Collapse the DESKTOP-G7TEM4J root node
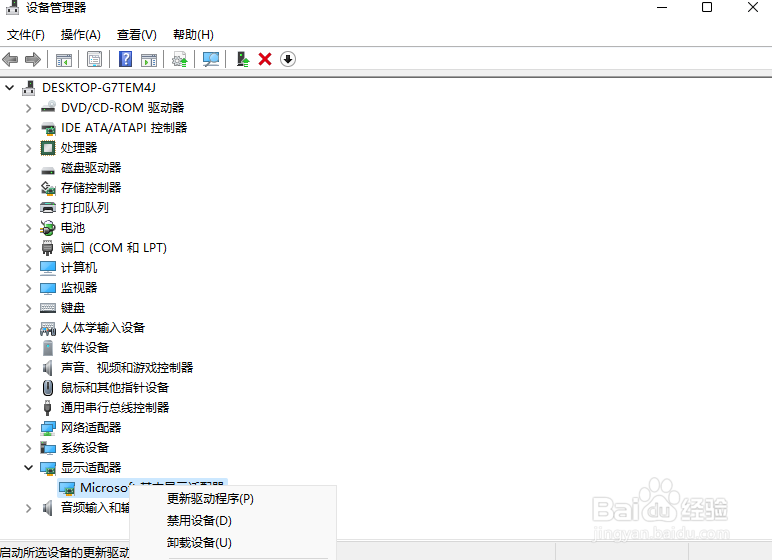This screenshot has width=772, height=560. [x=9, y=88]
